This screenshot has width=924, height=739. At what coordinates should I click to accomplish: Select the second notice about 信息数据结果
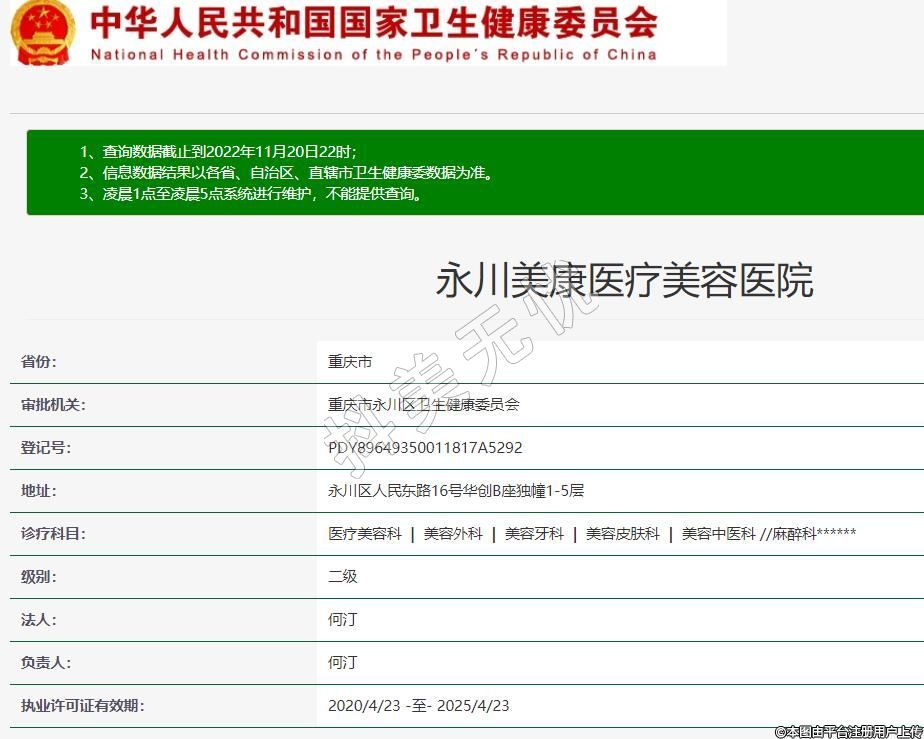286,172
